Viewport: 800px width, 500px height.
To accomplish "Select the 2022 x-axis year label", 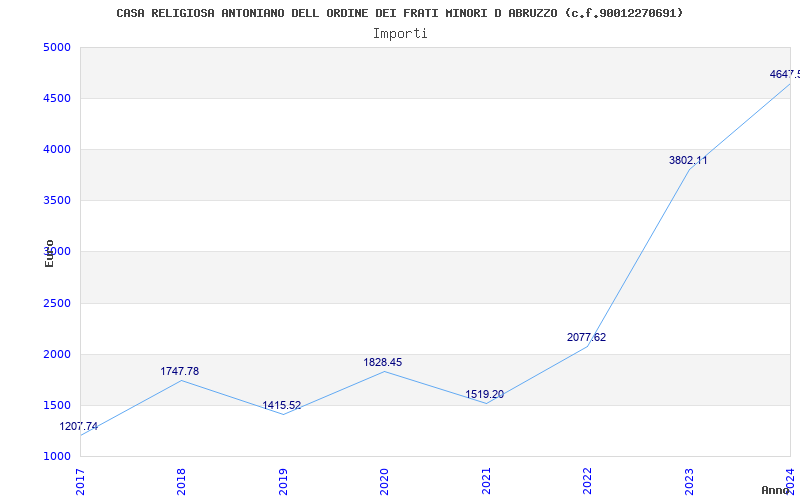I will tap(587, 480).
